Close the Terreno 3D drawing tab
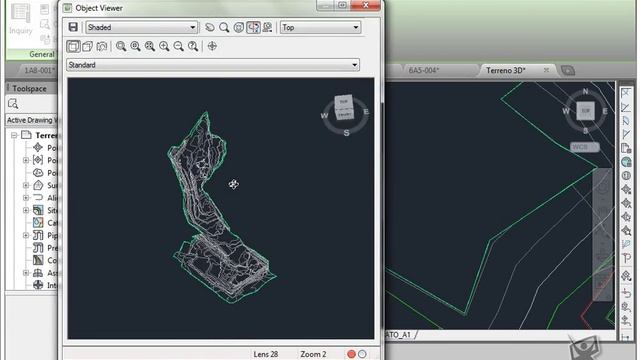This screenshot has width=640, height=360. coord(546,70)
